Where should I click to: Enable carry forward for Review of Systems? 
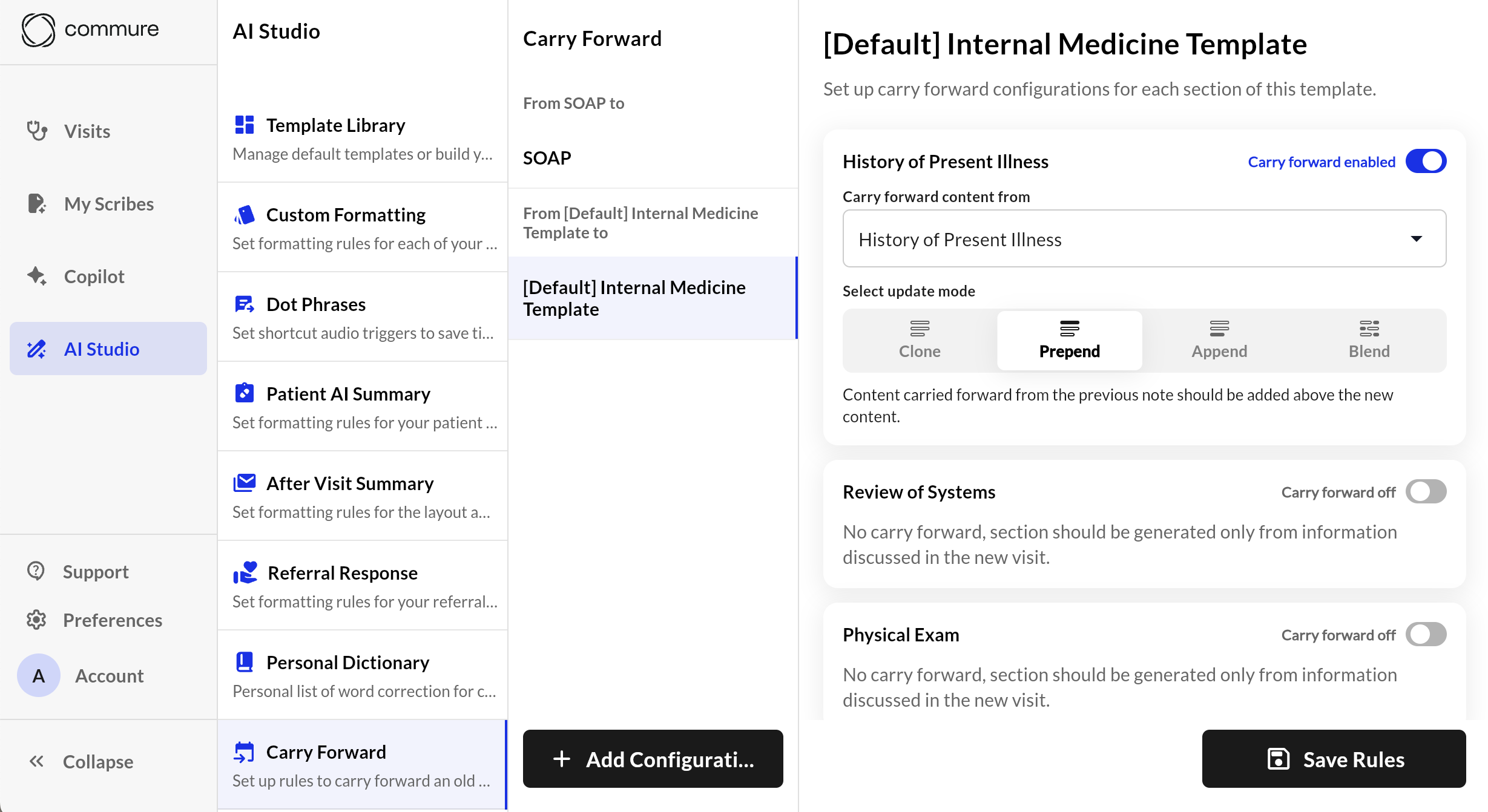[x=1426, y=492]
